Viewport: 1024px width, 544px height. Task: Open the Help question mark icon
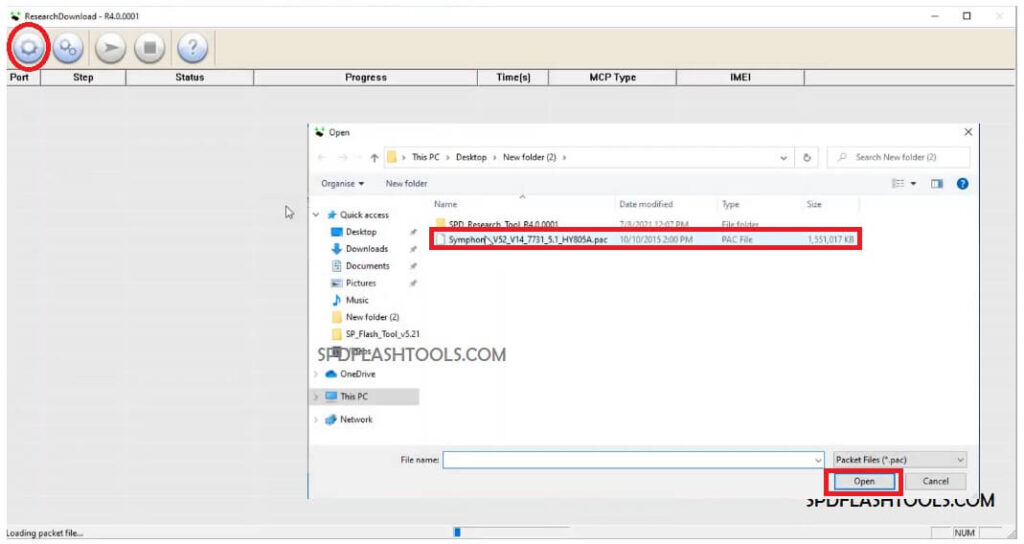coord(192,47)
